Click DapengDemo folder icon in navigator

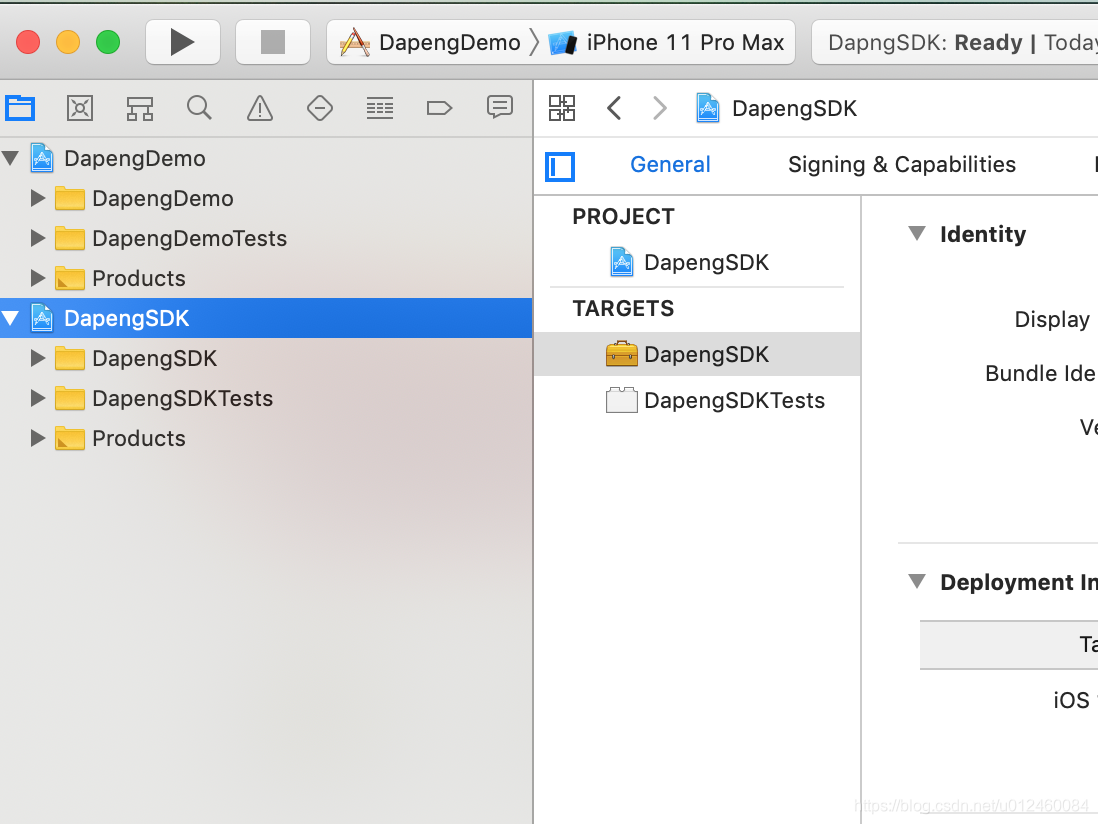(x=70, y=199)
